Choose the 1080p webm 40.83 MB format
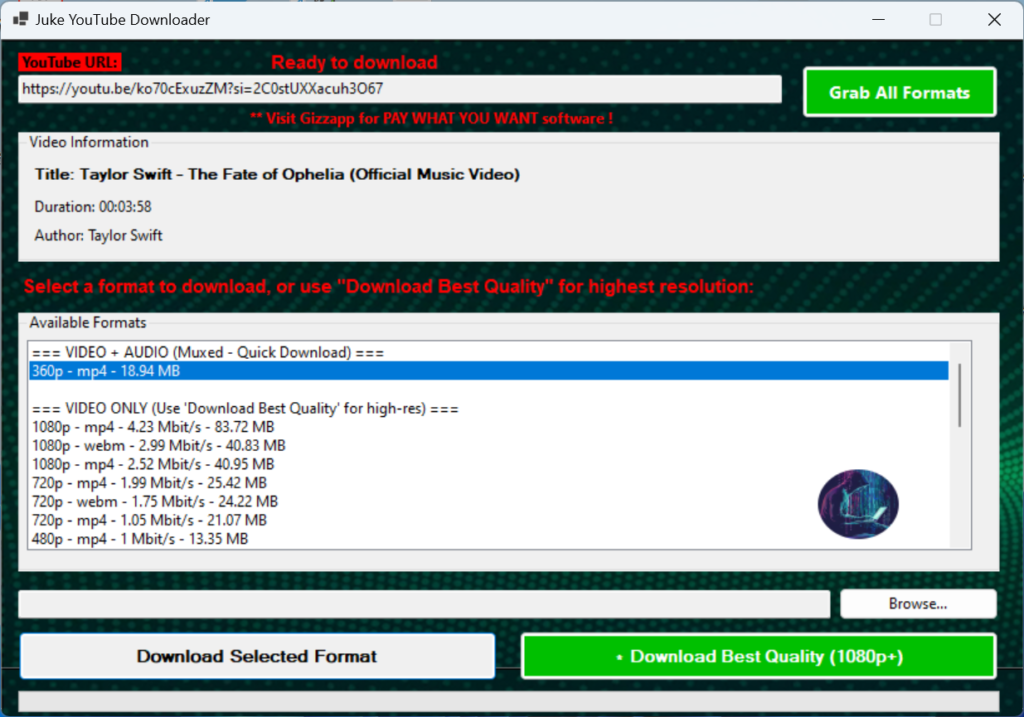Viewport: 1024px width, 717px height. click(158, 445)
